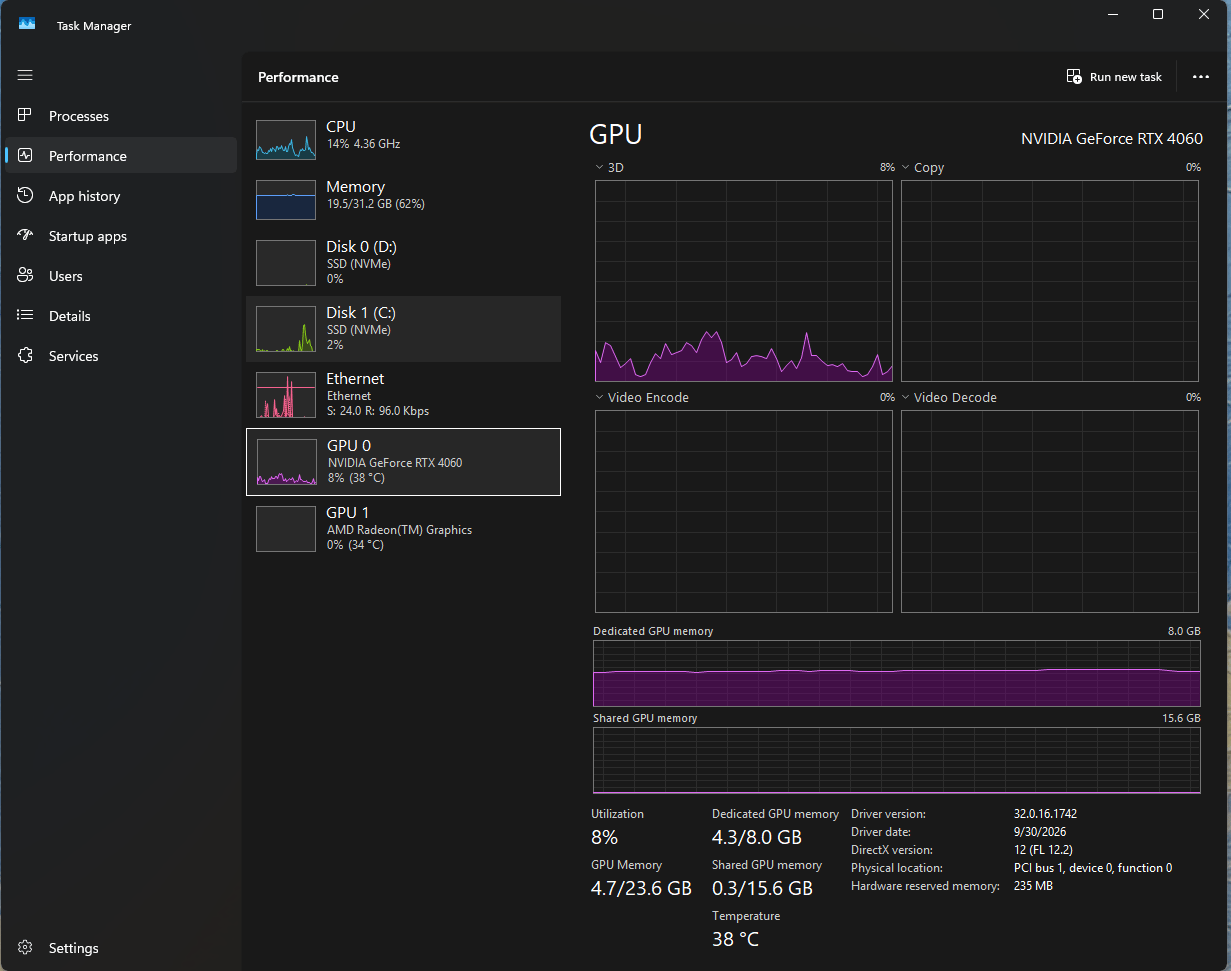
Task: Click the App history clock icon
Action: pyautogui.click(x=26, y=196)
